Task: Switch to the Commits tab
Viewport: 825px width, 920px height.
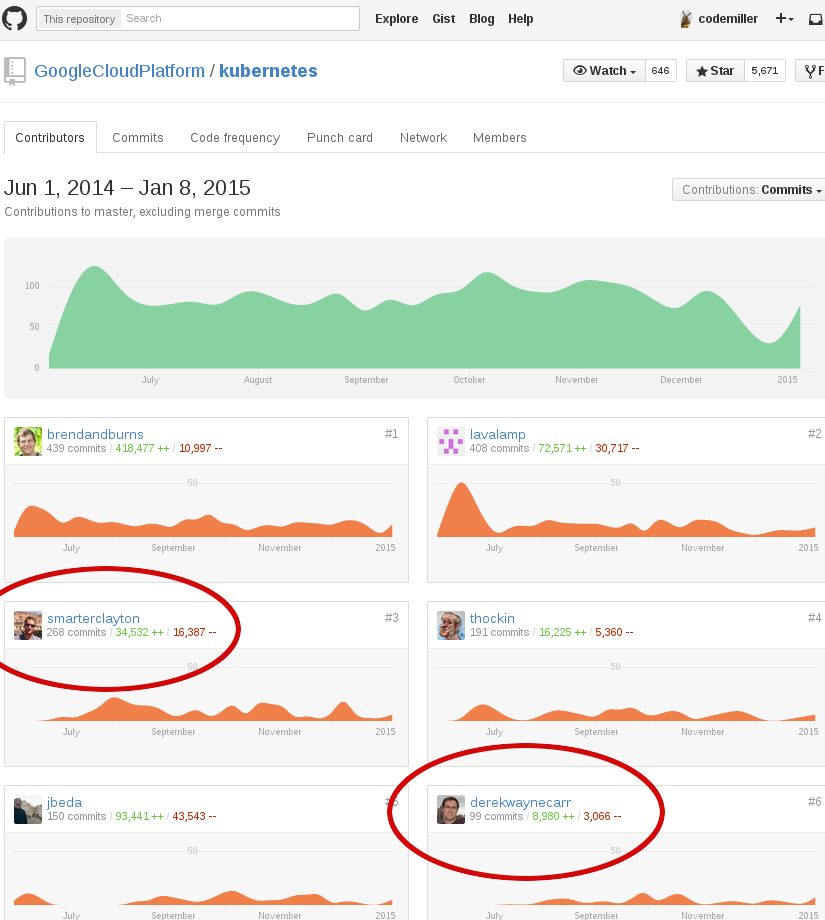Action: tap(138, 138)
